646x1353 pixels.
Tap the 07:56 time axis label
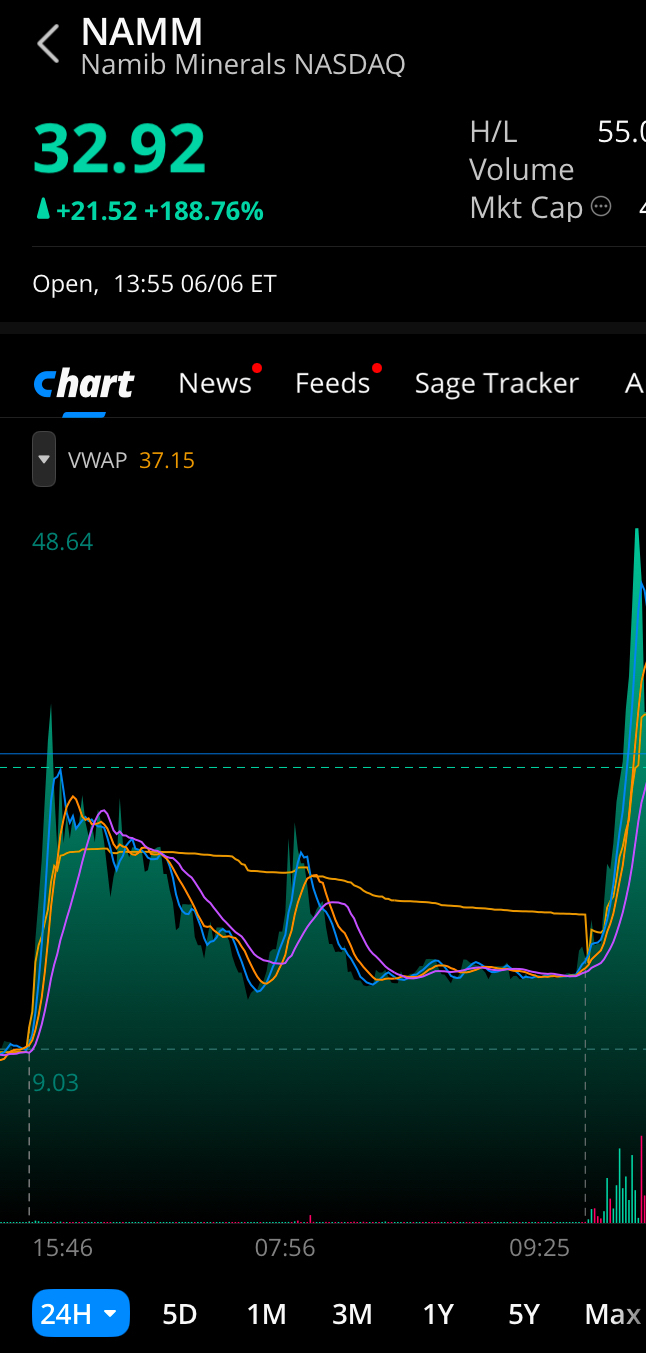285,1247
